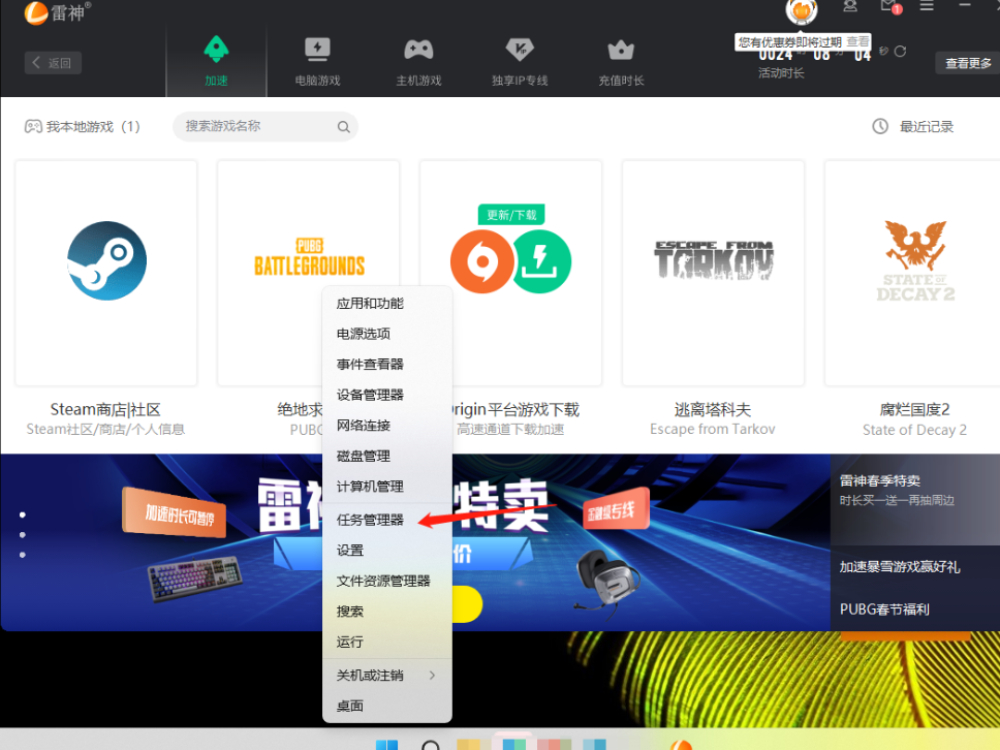Click the search magnifier icon
The width and height of the screenshot is (1000, 750).
[343, 127]
